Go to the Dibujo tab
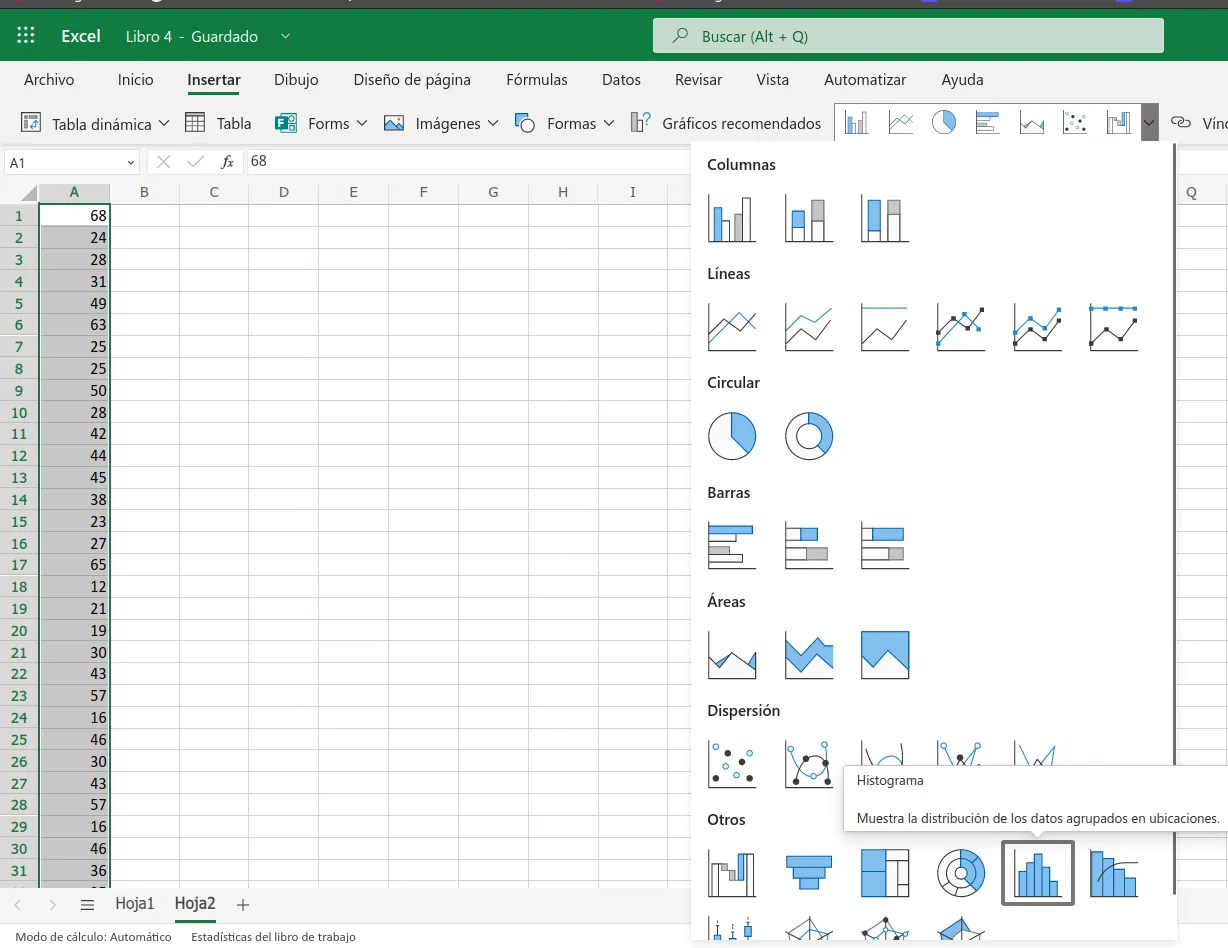The height and width of the screenshot is (948, 1228). 296,80
